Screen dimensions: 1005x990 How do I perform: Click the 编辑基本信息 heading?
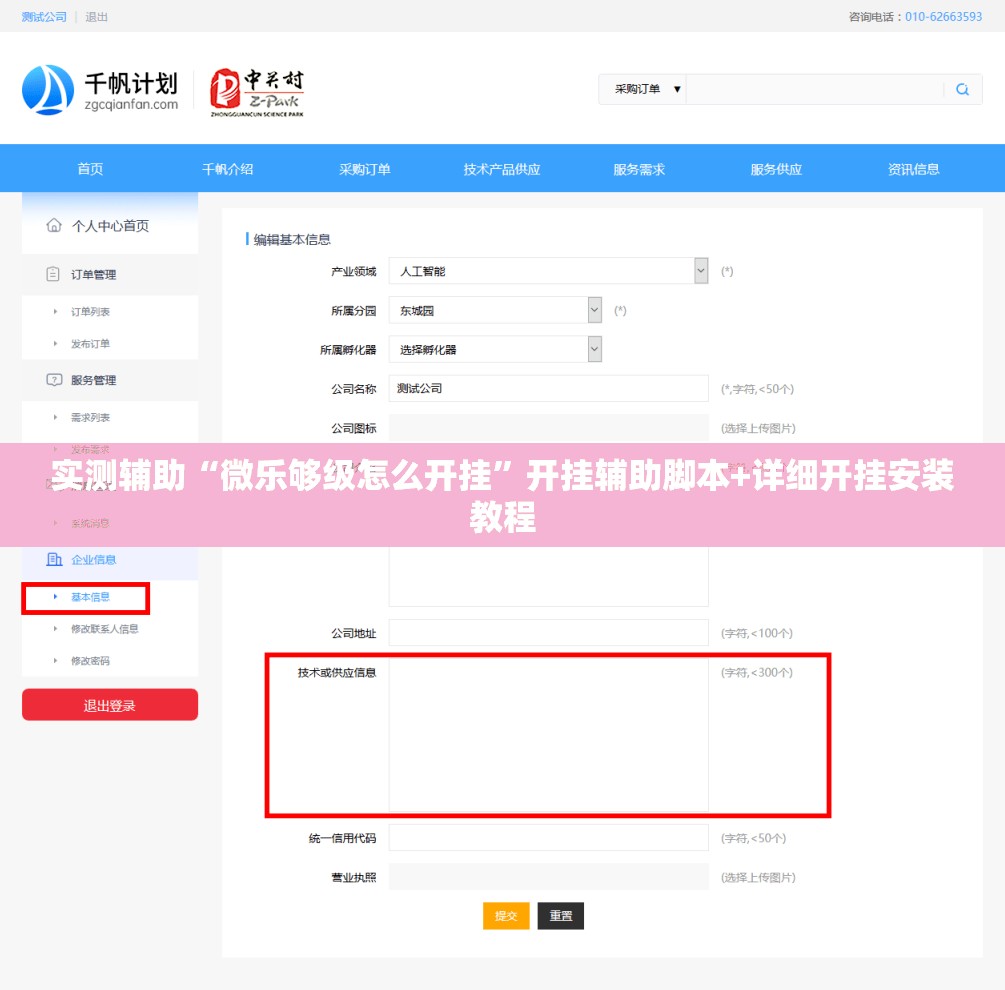tap(292, 239)
